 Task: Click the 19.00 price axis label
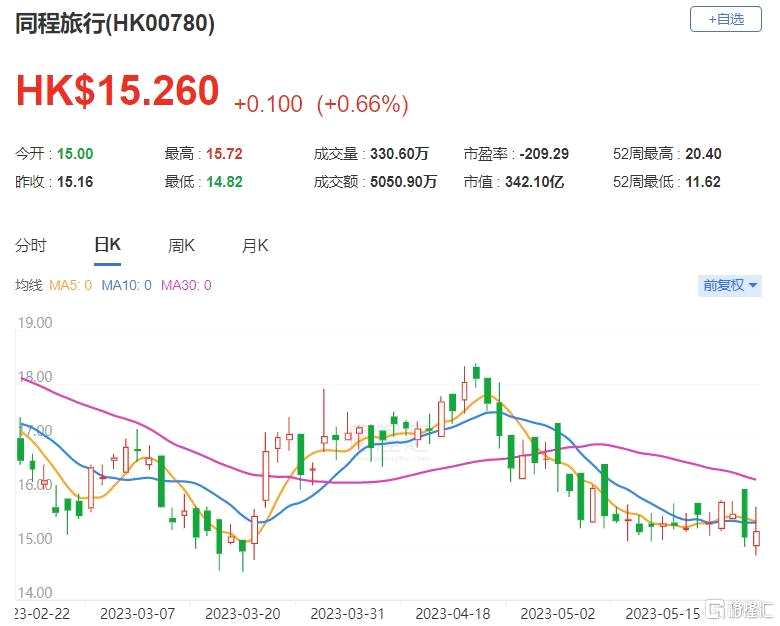[x=35, y=323]
